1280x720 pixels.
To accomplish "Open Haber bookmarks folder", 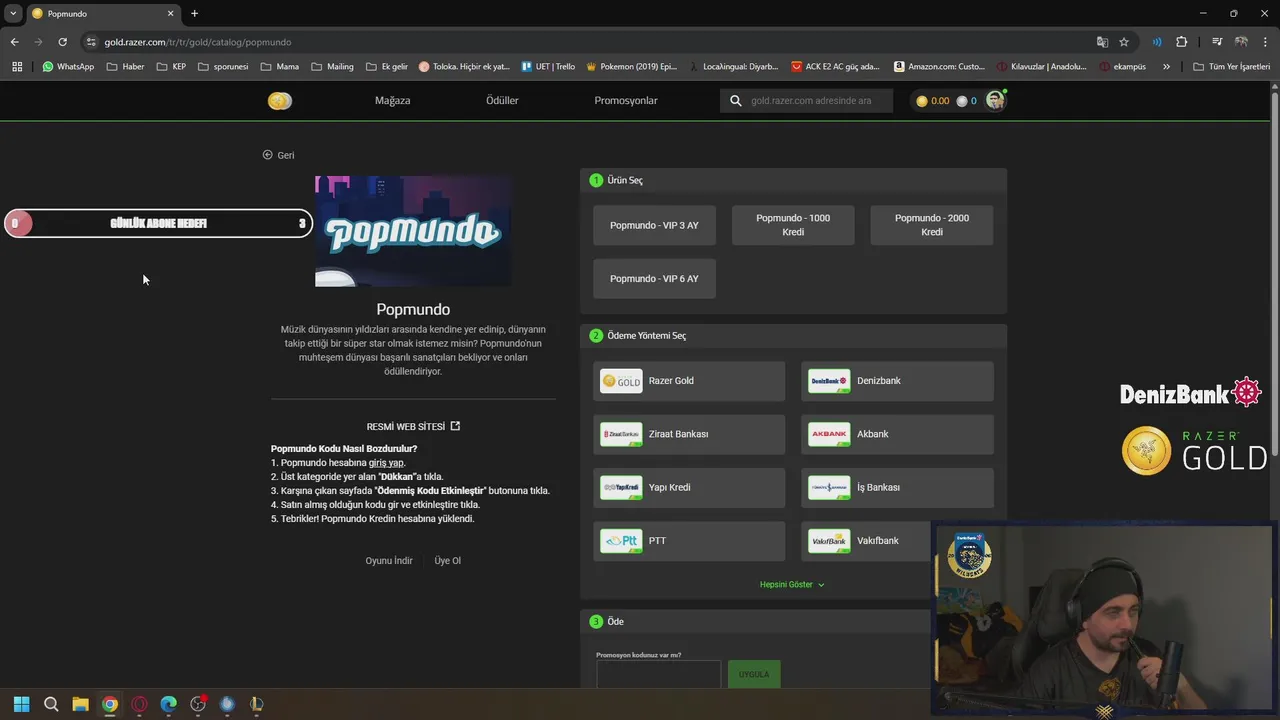I will (124, 67).
